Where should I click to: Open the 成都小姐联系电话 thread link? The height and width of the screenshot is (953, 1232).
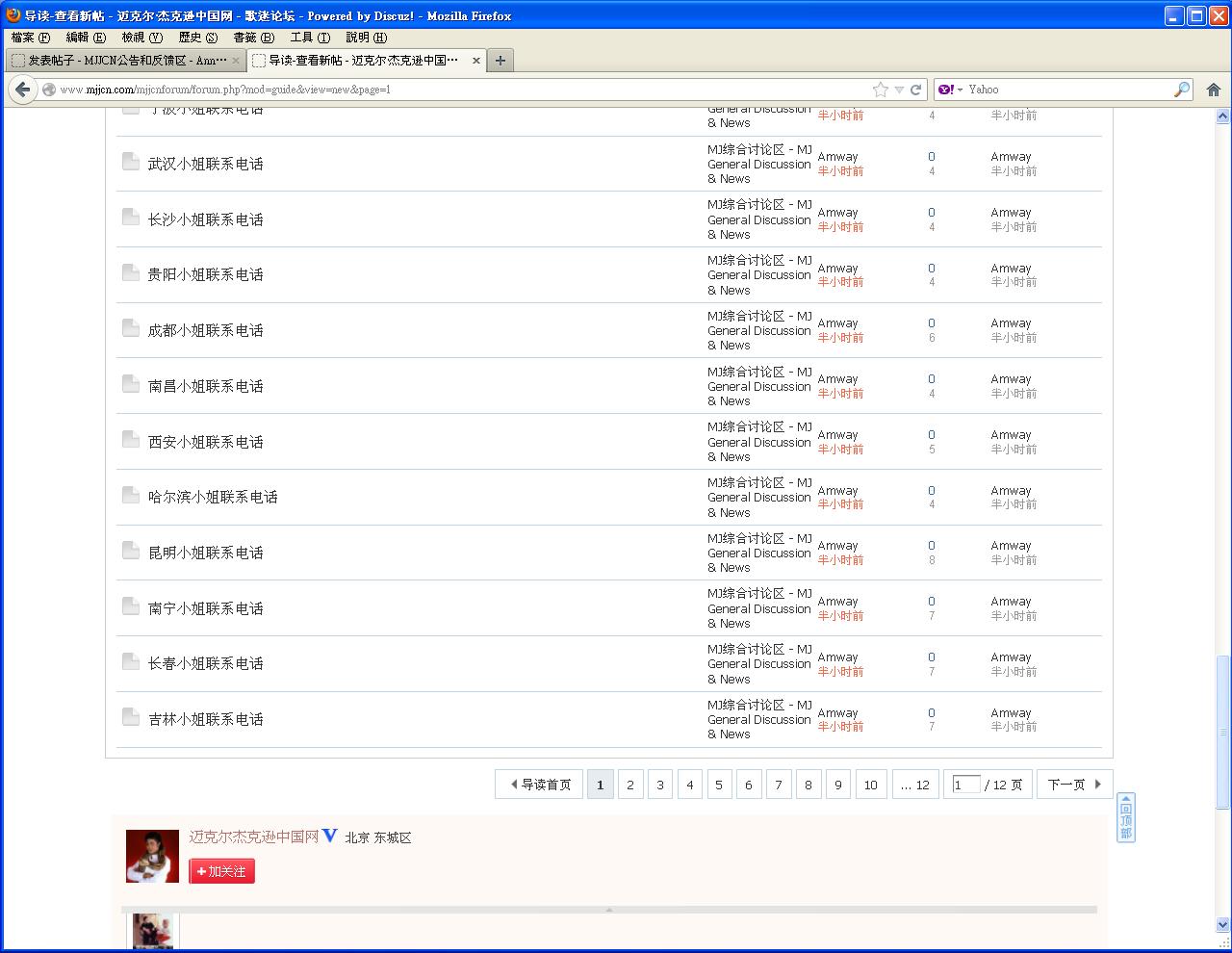pos(205,330)
